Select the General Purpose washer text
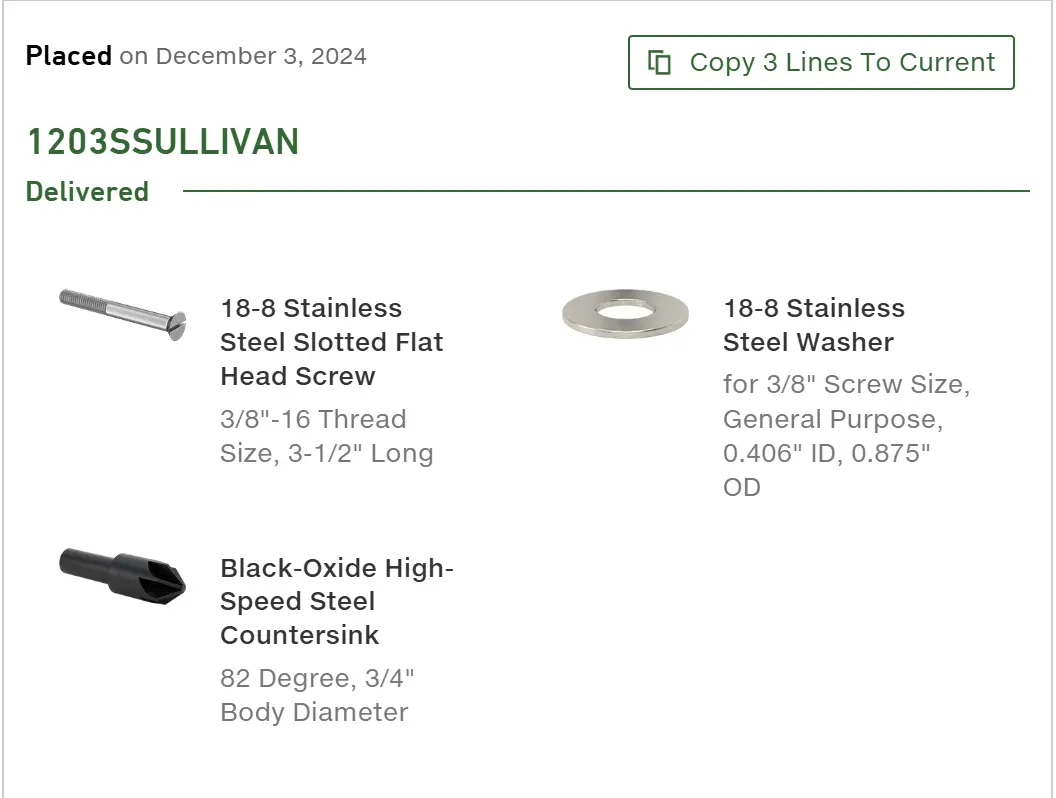Viewport: 1056px width, 798px height. (x=832, y=418)
